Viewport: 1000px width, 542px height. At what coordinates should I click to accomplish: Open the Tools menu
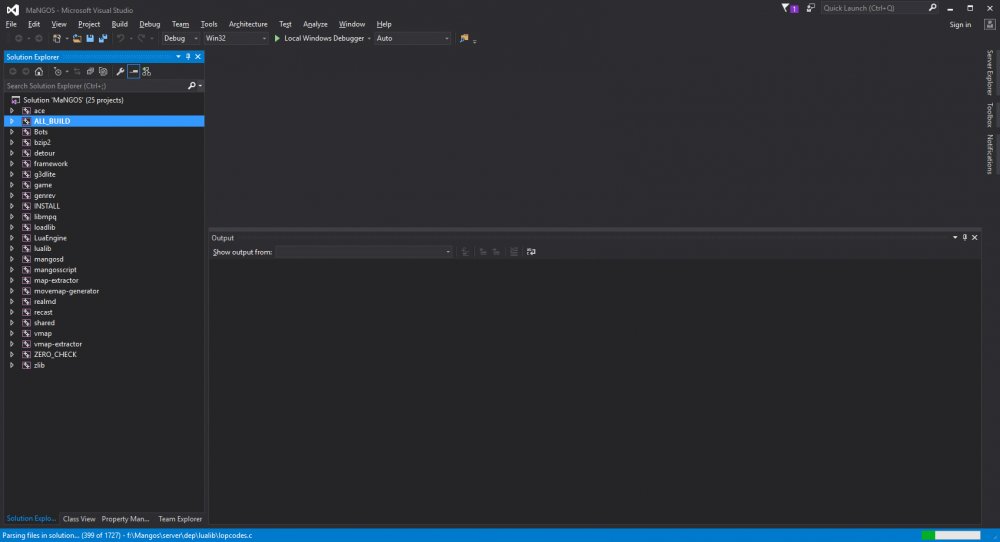point(209,24)
